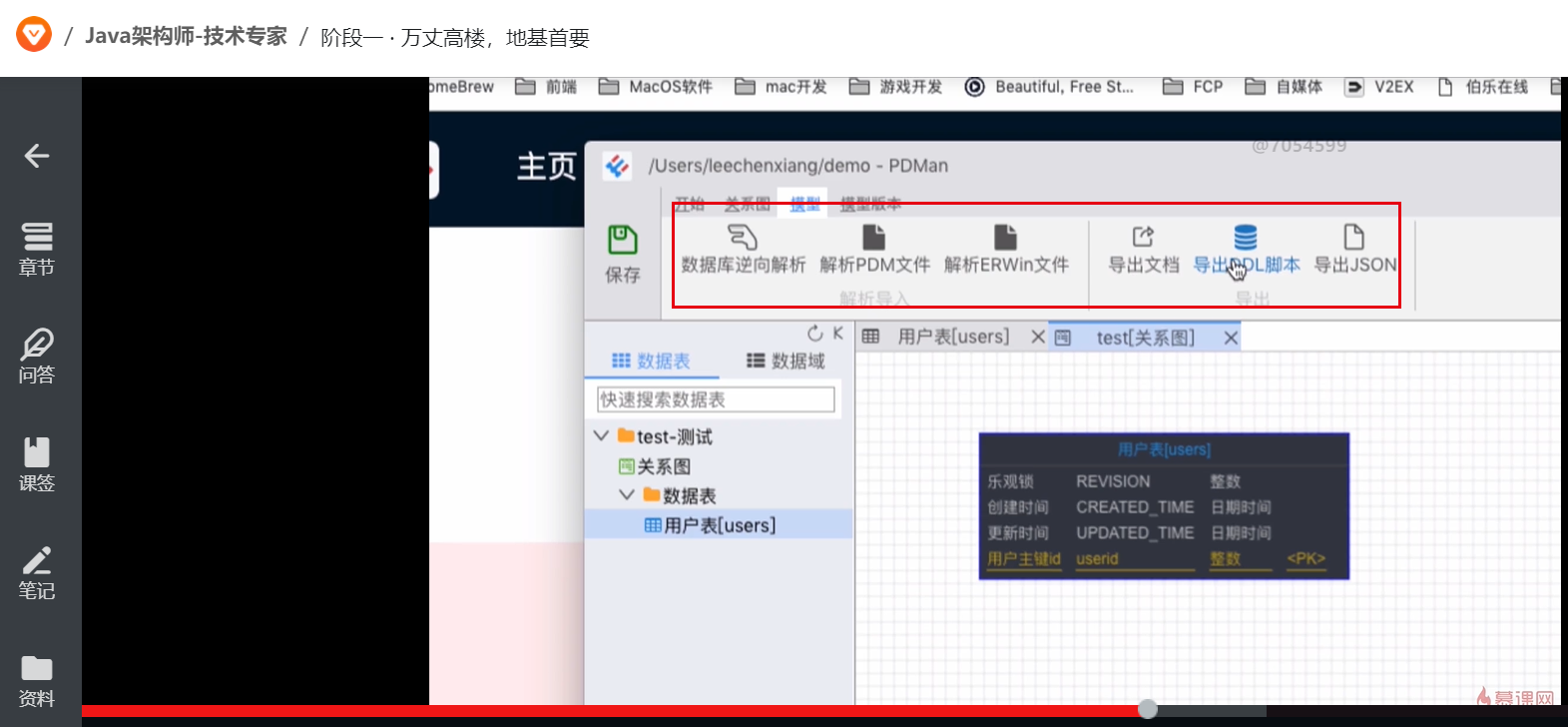Open the V2EX bookmark
Image resolution: width=1568 pixels, height=727 pixels.
coord(1379,87)
